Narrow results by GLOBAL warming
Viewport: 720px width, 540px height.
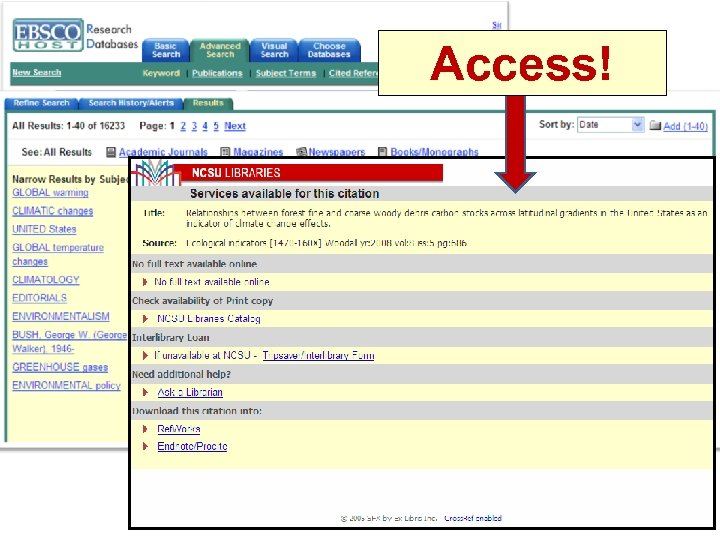[51, 192]
